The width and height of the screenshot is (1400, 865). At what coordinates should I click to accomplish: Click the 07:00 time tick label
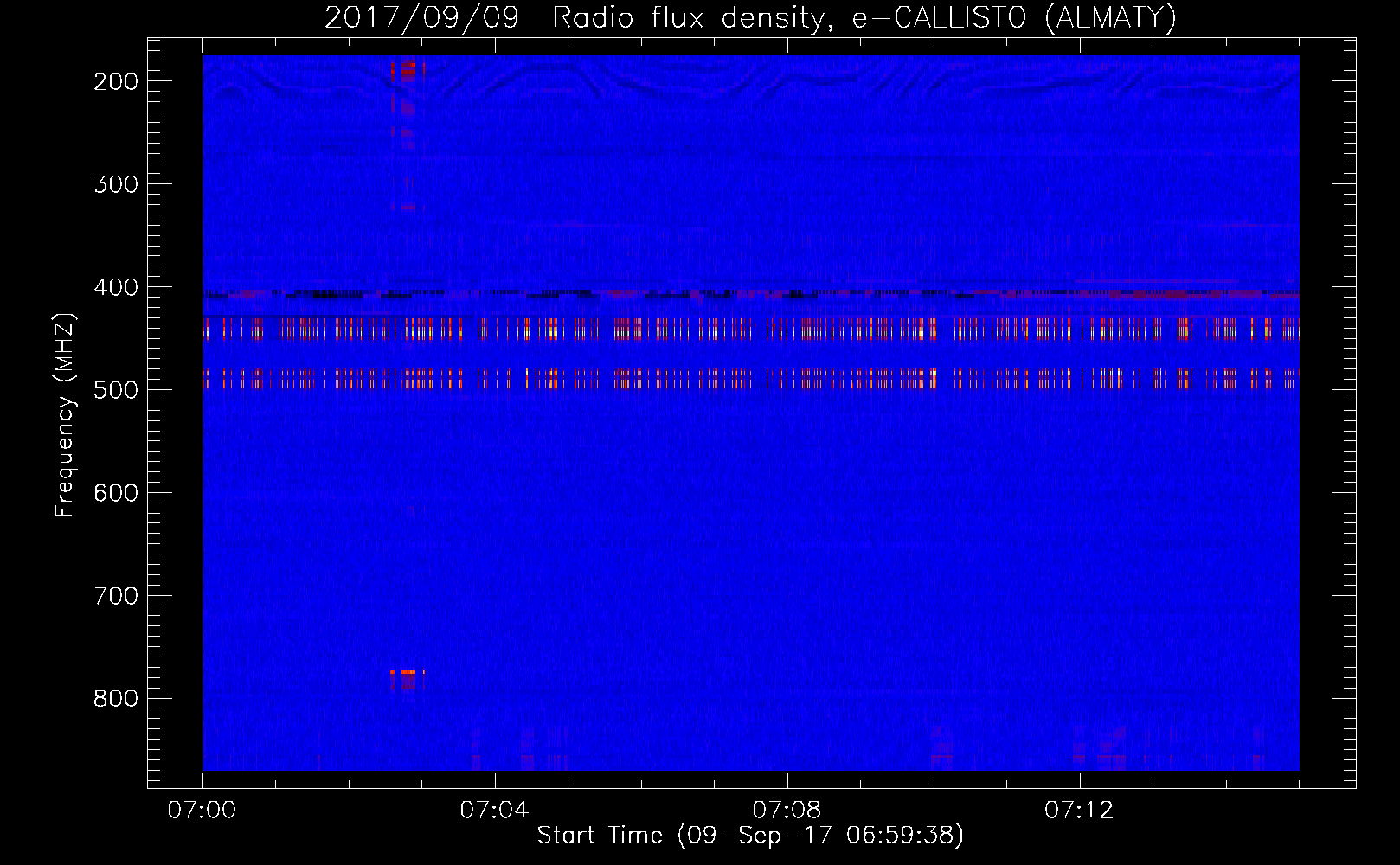tap(202, 811)
